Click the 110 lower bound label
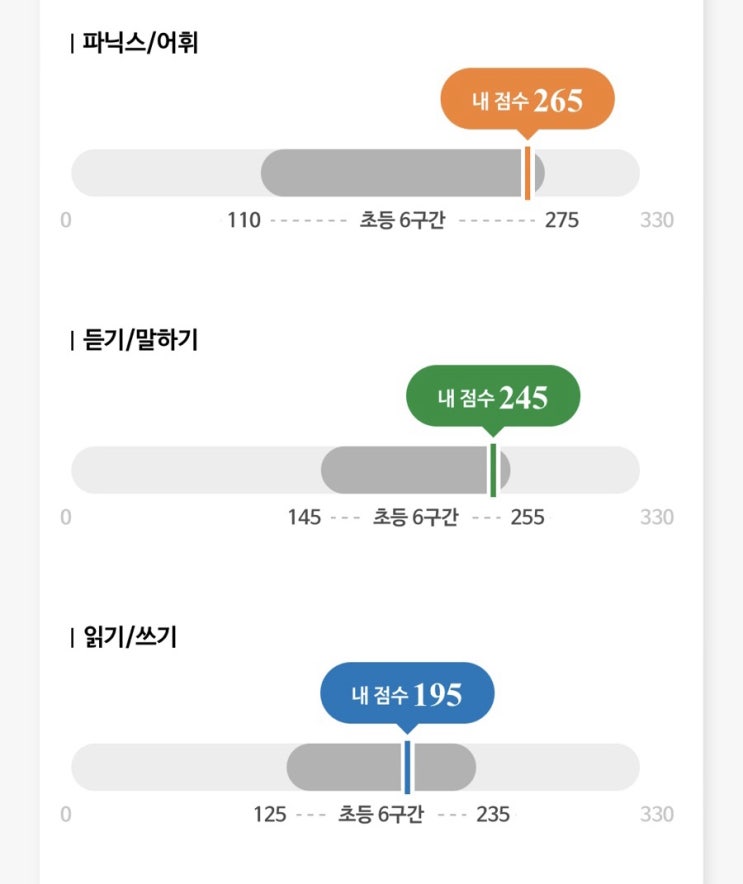The height and width of the screenshot is (884, 743). click(x=243, y=220)
